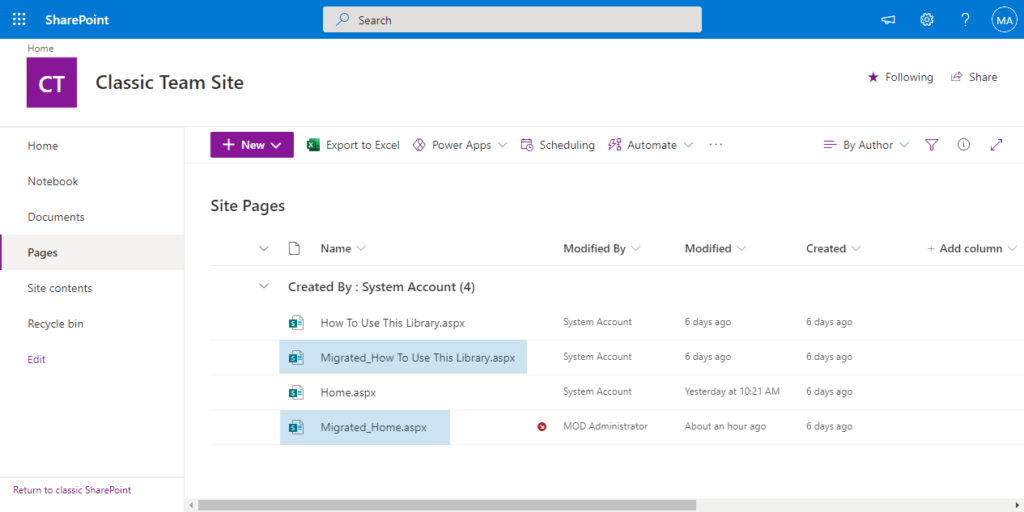This screenshot has height=512, width=1024.
Task: Click the red checked-out icon on Migrated_Home.aspx
Action: (x=542, y=427)
